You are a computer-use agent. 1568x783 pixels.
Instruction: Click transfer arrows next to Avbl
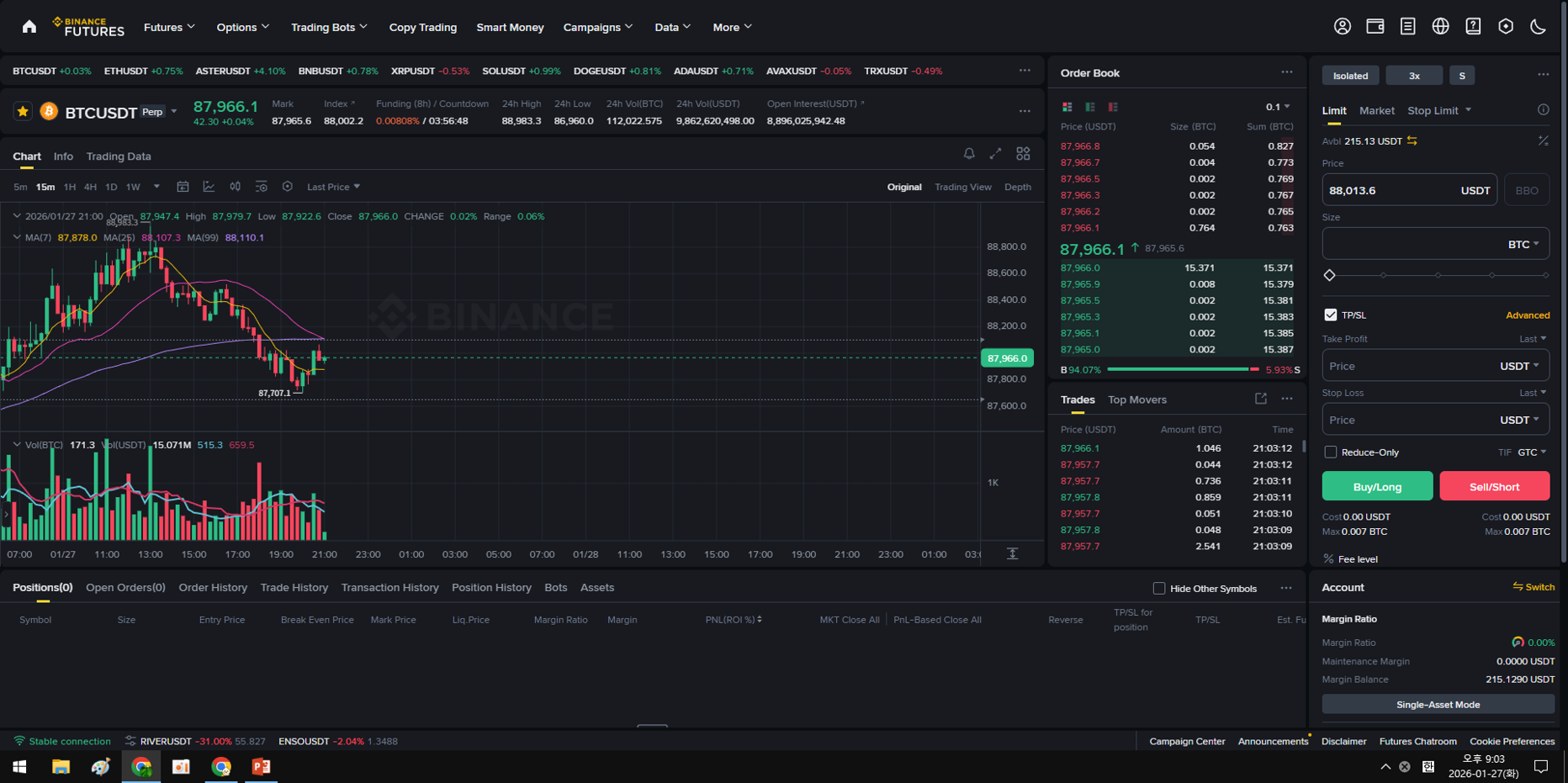[x=1412, y=141]
